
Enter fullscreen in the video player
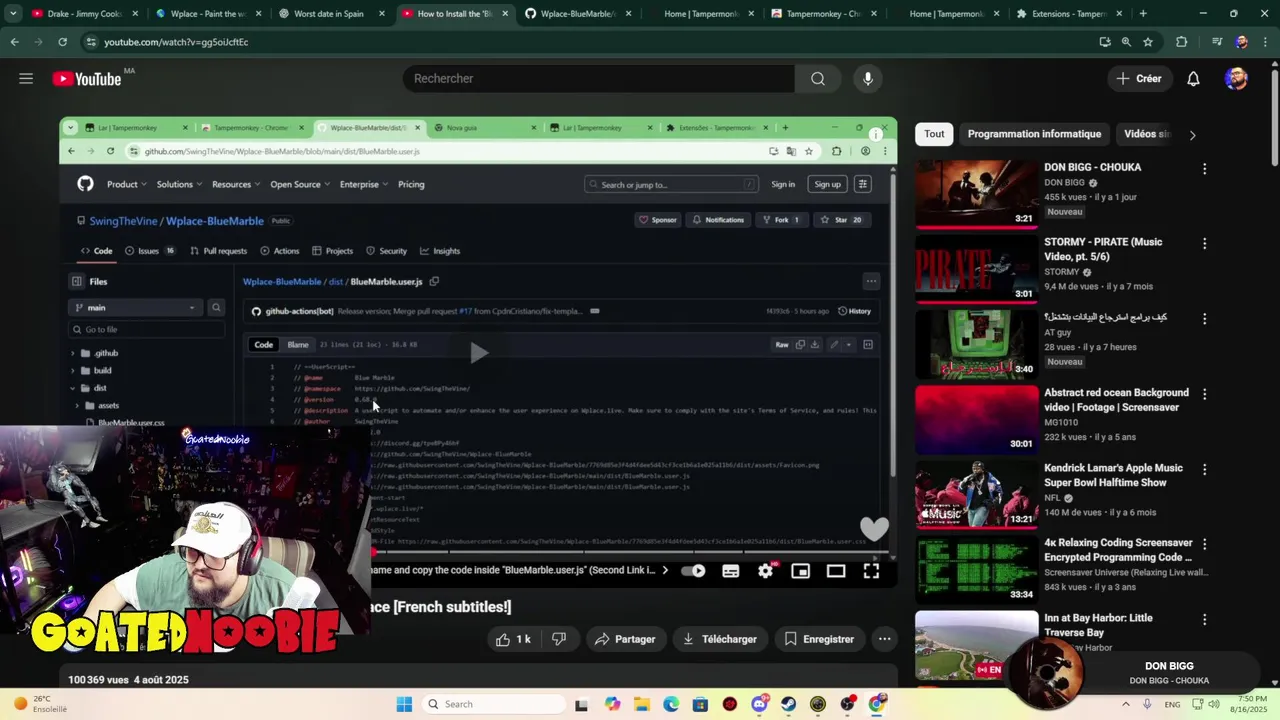[871, 571]
